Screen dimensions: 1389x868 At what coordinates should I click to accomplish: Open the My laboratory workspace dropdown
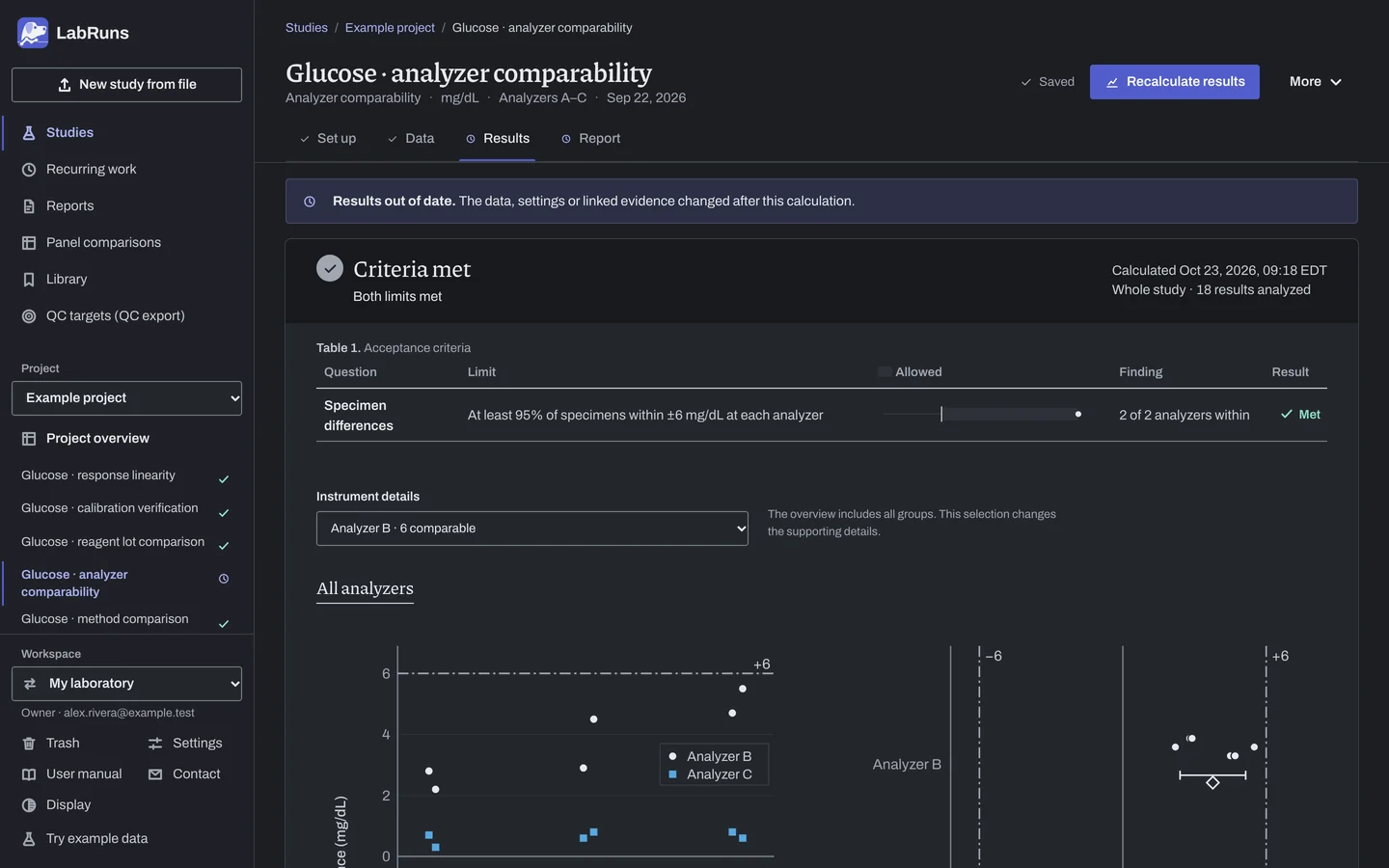coord(126,684)
